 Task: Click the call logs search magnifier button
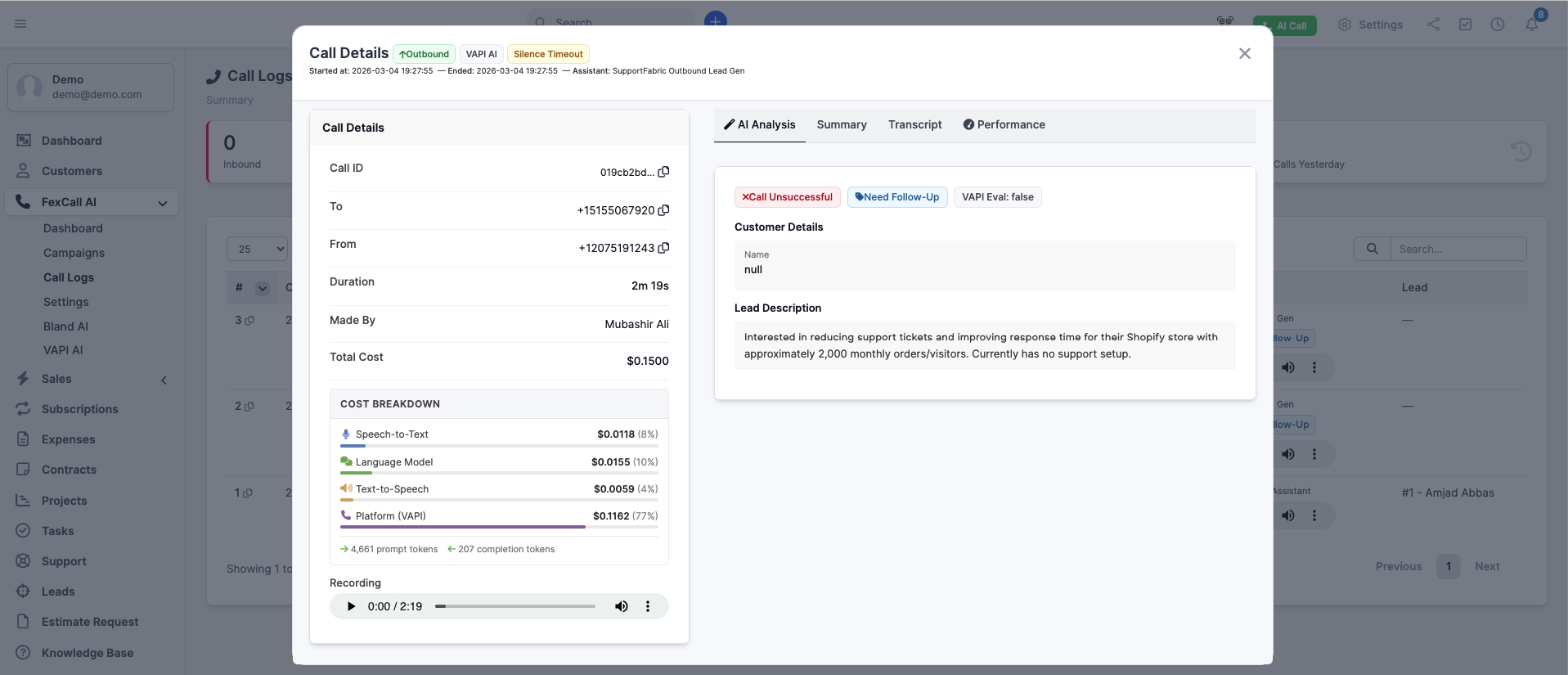click(1373, 249)
